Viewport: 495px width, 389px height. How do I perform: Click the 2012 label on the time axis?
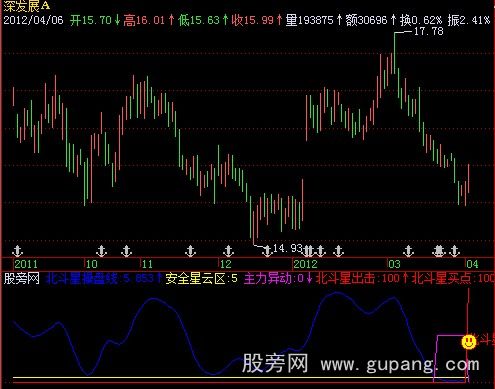pos(305,264)
